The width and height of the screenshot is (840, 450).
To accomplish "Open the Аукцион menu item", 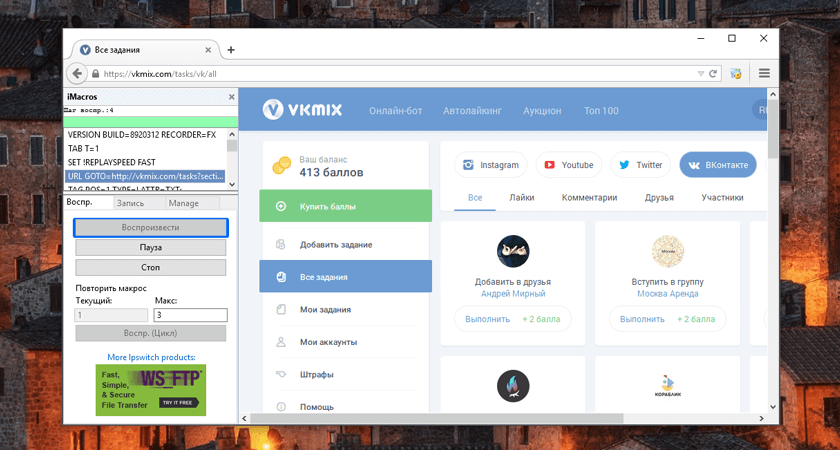I will coord(542,111).
